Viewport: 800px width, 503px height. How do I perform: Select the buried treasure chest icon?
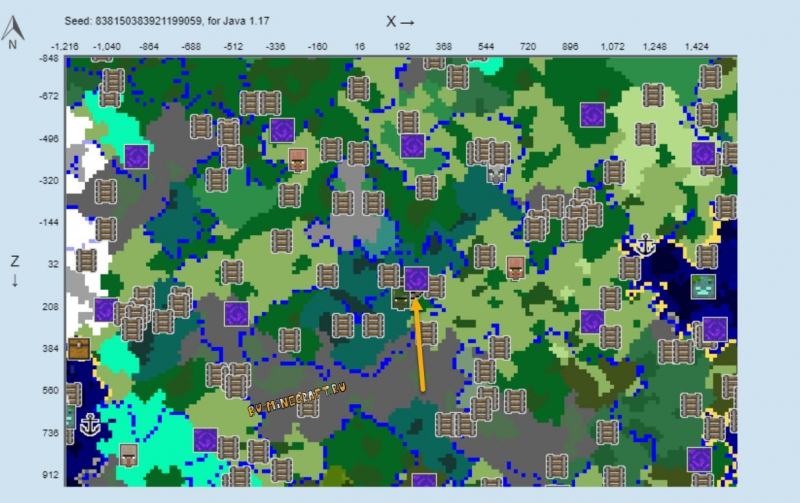tap(79, 349)
